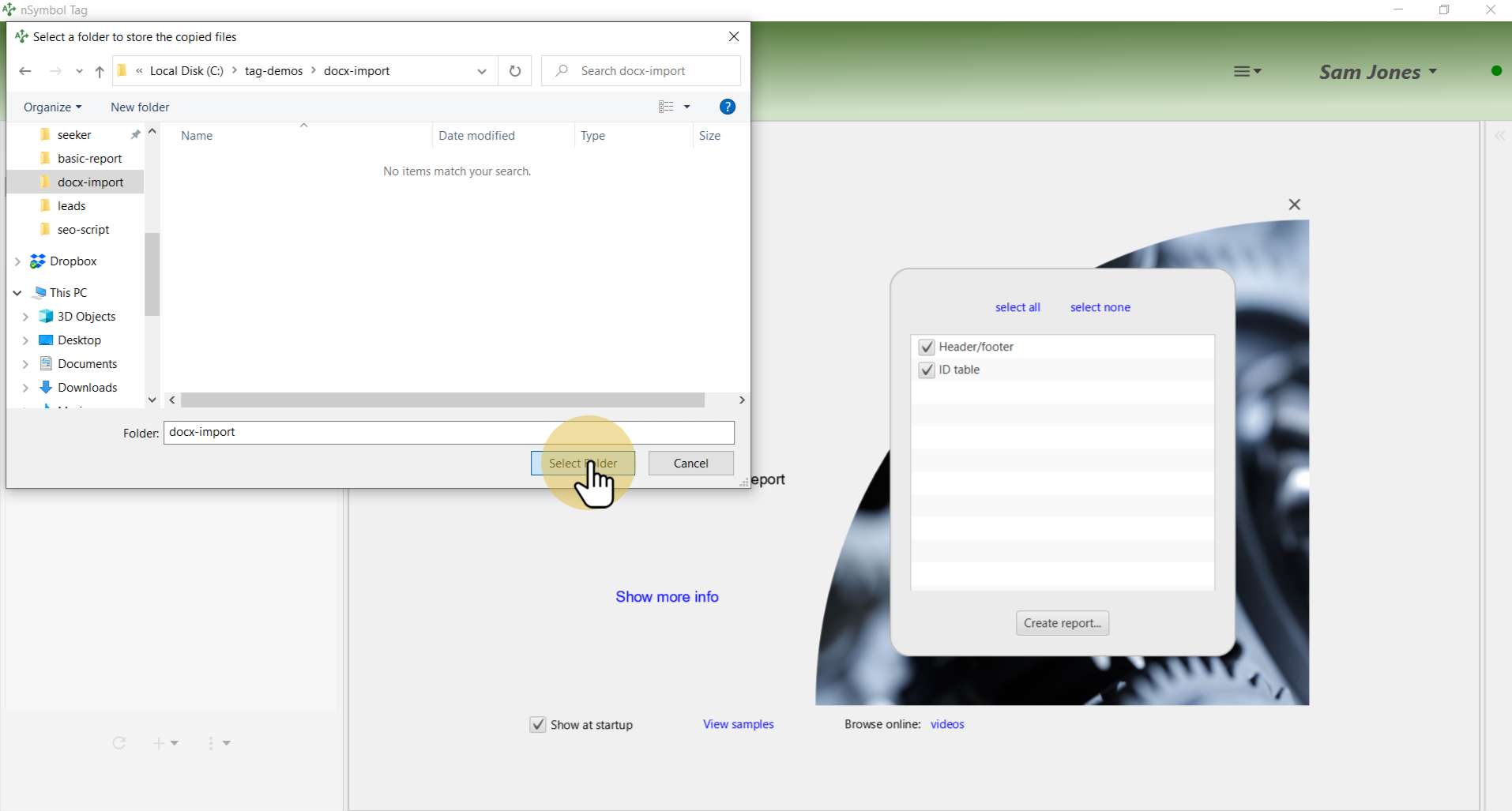Collapse the This PC node
Screen dimensions: 1512x811
pos(17,293)
